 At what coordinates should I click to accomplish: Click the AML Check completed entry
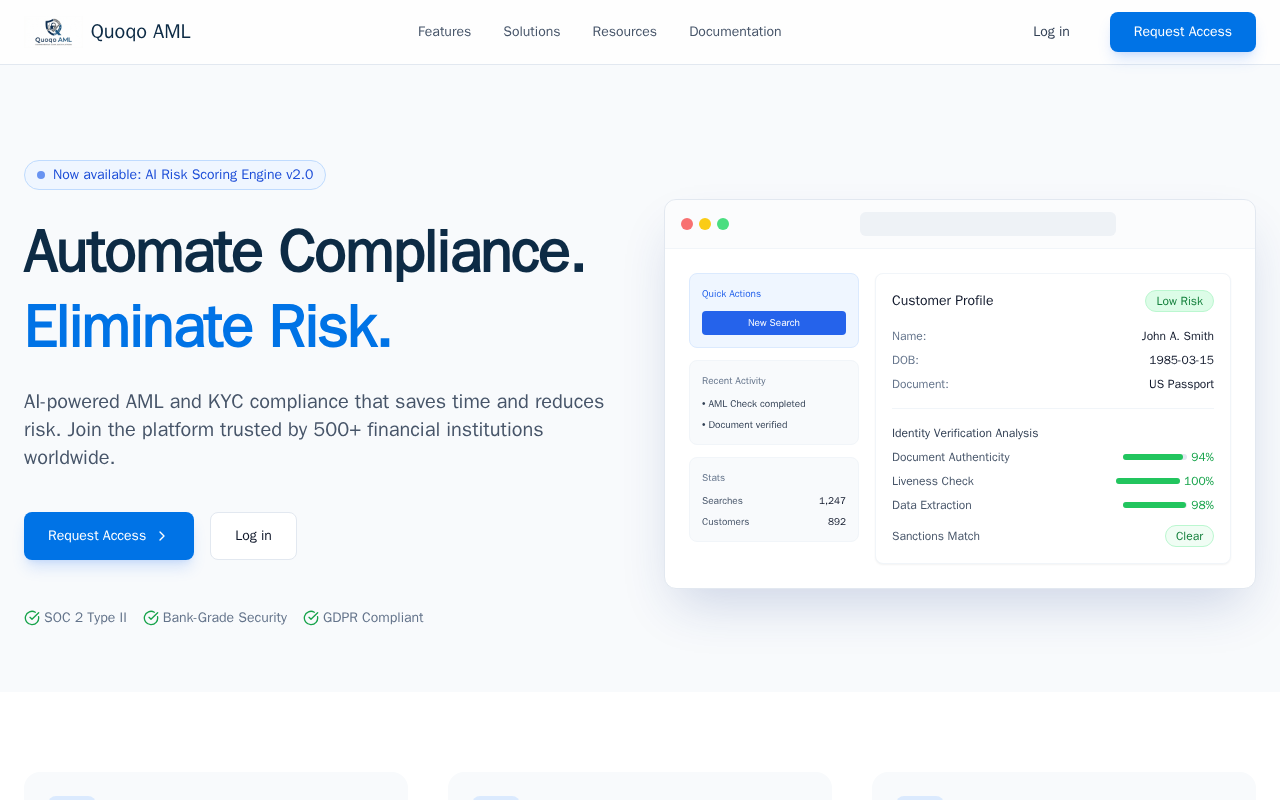(x=754, y=404)
